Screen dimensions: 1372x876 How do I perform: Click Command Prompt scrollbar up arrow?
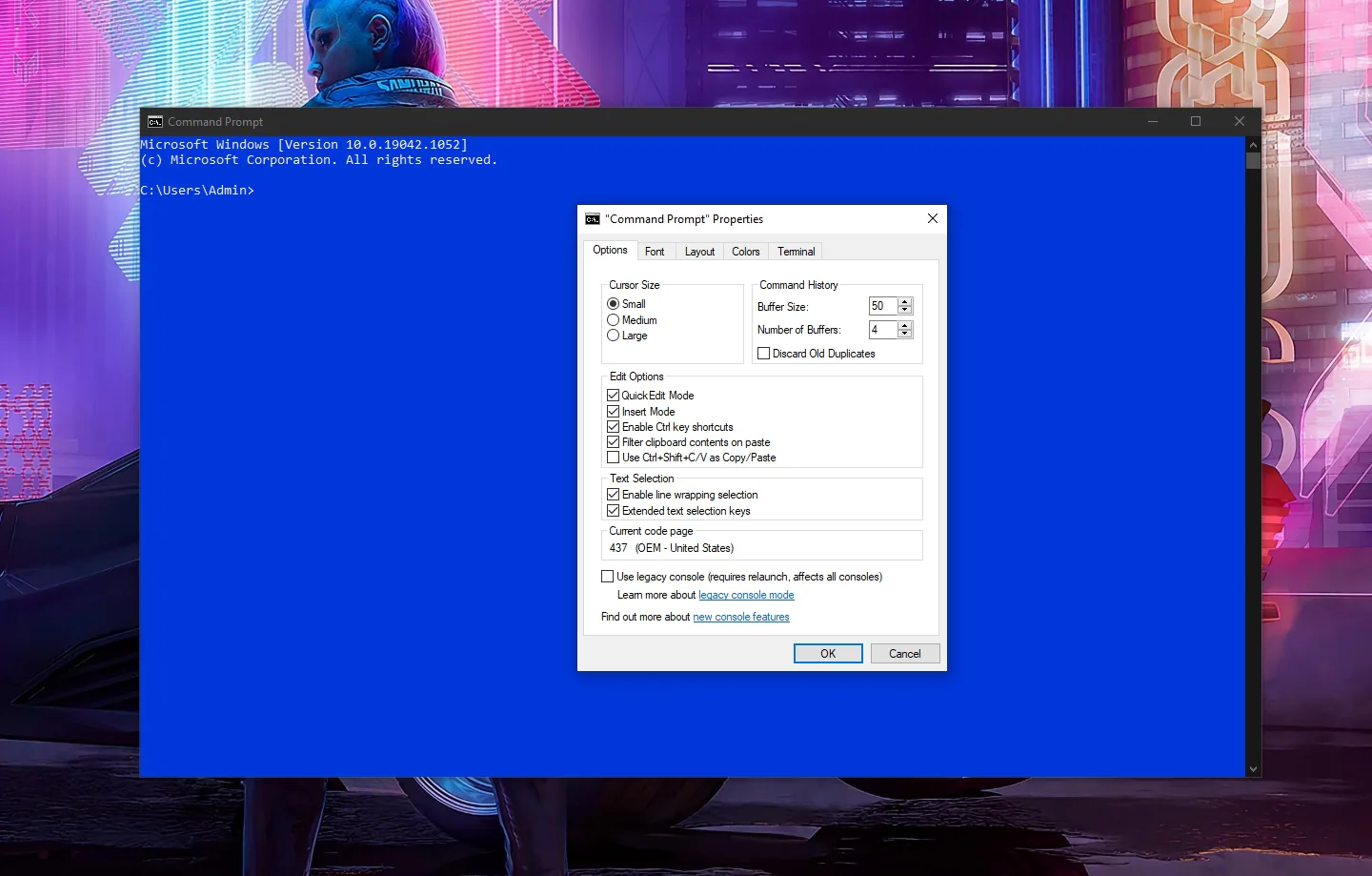click(x=1253, y=145)
